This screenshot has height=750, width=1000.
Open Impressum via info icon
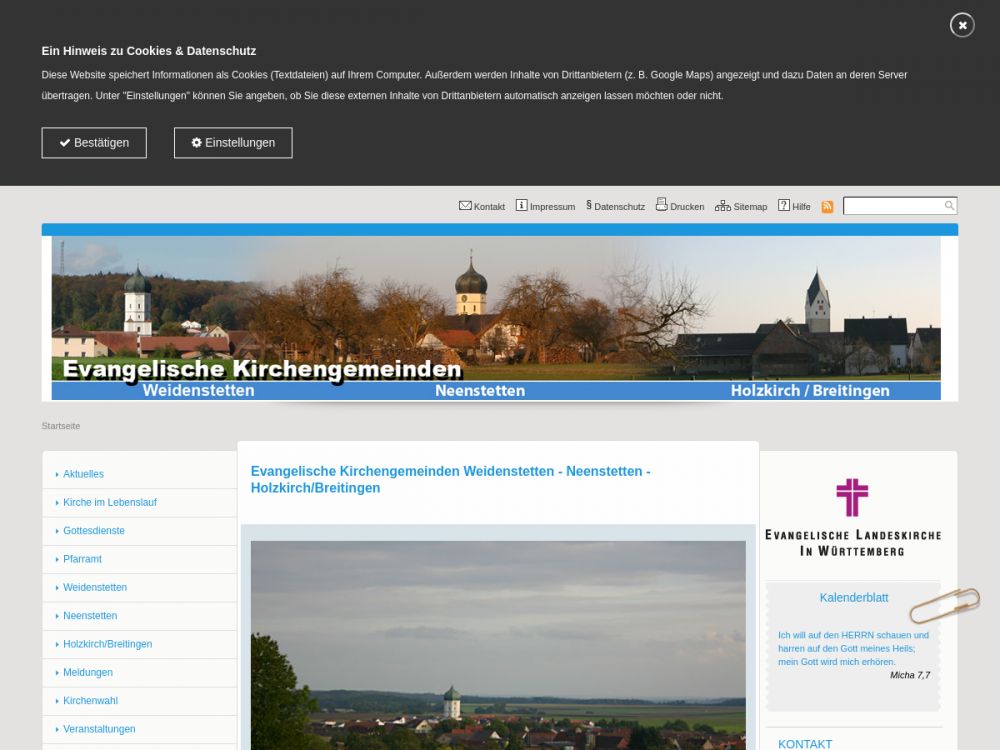click(521, 205)
